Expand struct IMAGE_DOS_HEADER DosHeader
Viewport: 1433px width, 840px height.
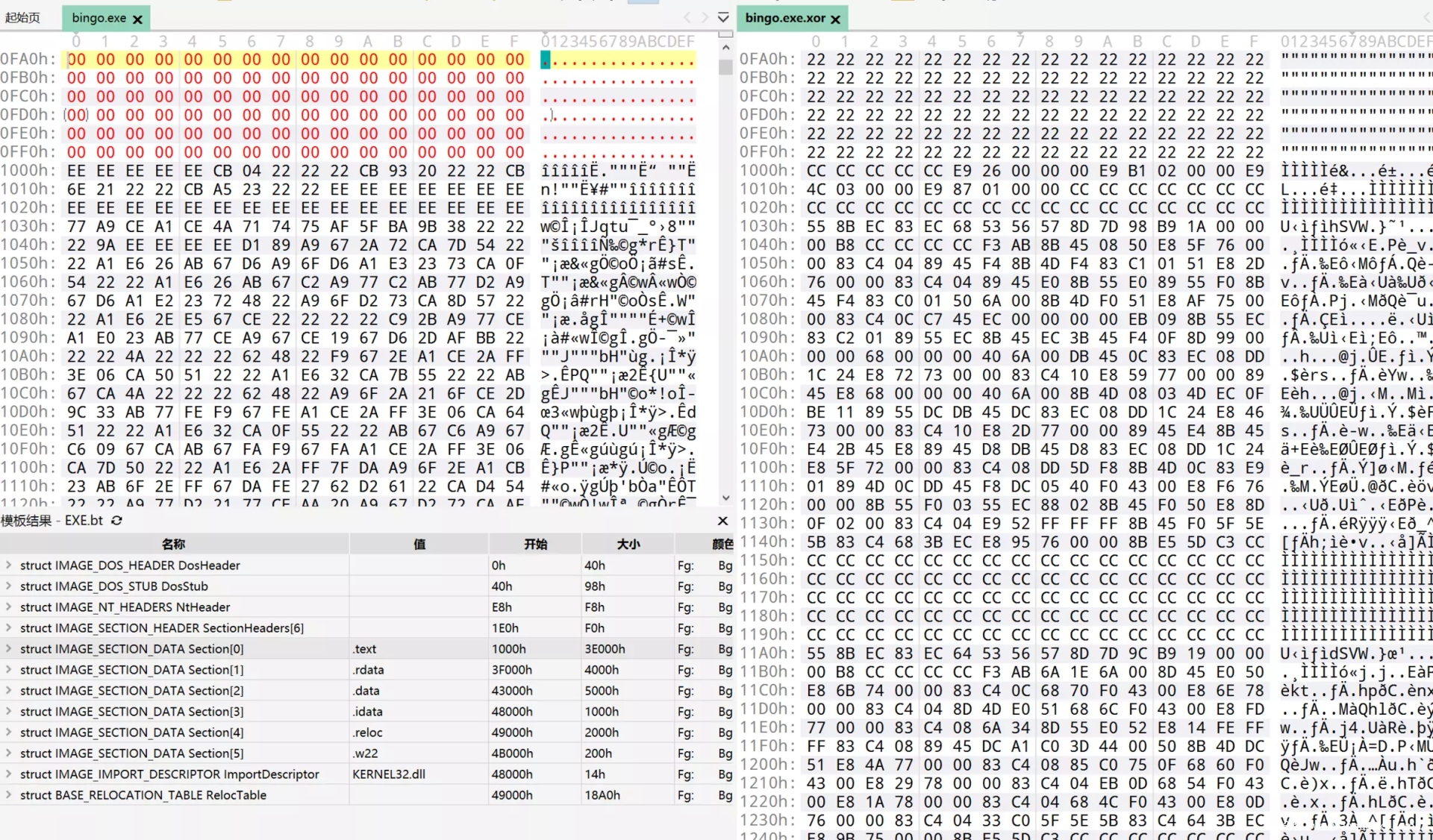point(9,565)
